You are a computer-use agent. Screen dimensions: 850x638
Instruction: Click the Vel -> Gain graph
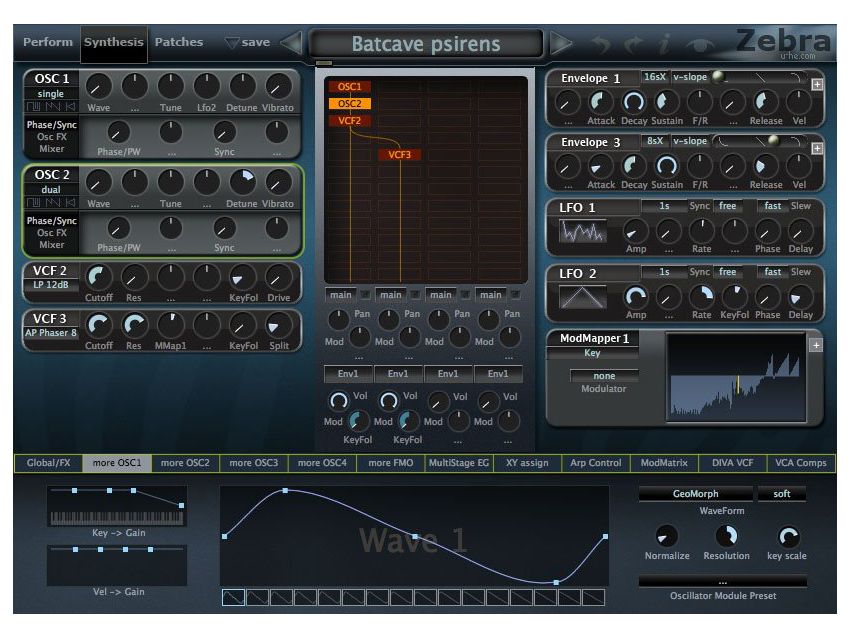(x=117, y=565)
